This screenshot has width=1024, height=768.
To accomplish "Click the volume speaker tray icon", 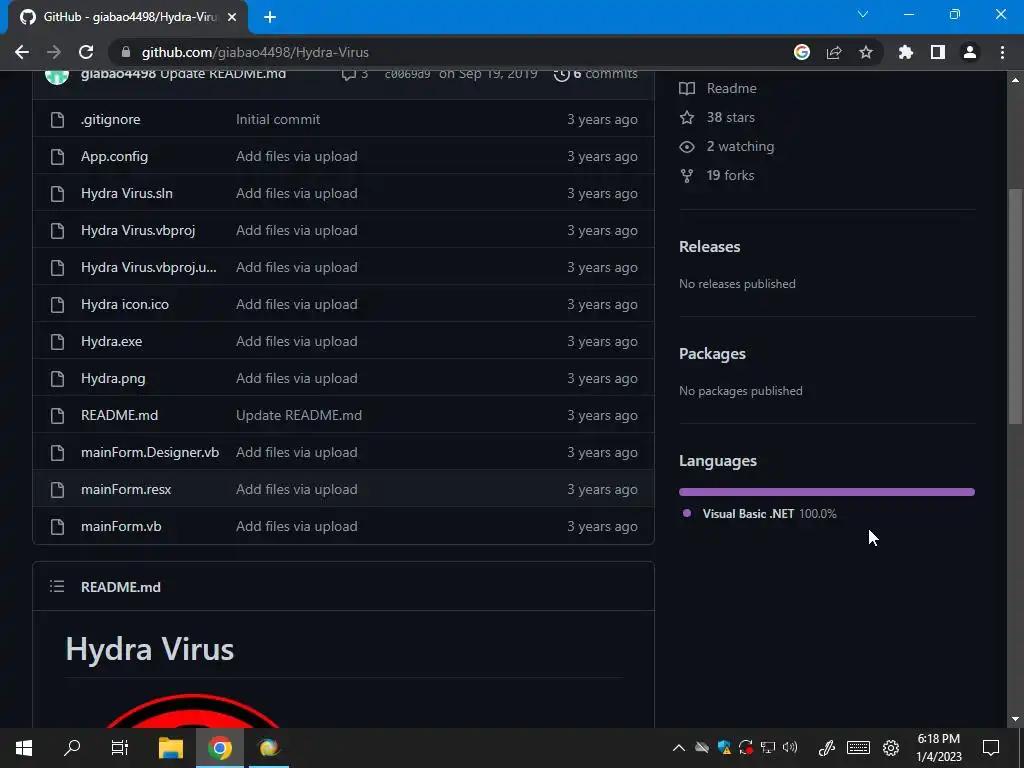I will point(790,747).
